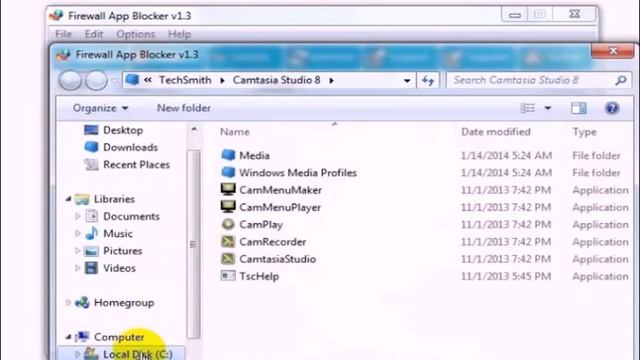Open Help menu in the back window
640x360 pixels.
coord(179,34)
